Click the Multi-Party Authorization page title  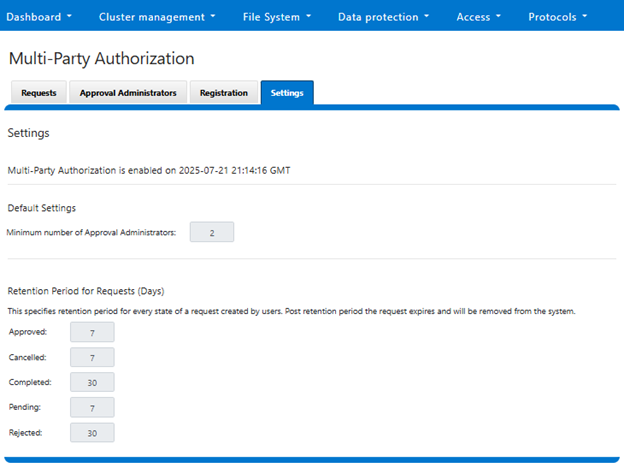tap(101, 59)
